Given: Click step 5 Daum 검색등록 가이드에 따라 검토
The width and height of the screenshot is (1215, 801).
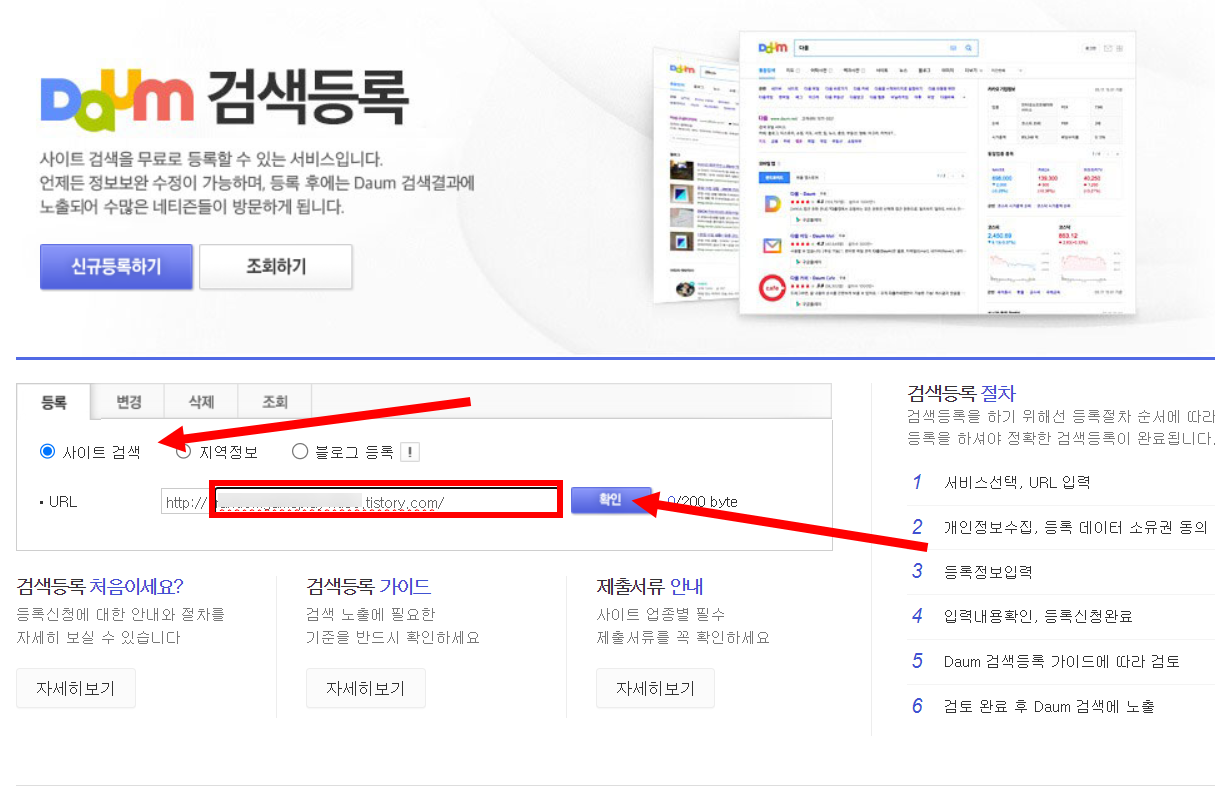Looking at the screenshot, I should click(1046, 661).
